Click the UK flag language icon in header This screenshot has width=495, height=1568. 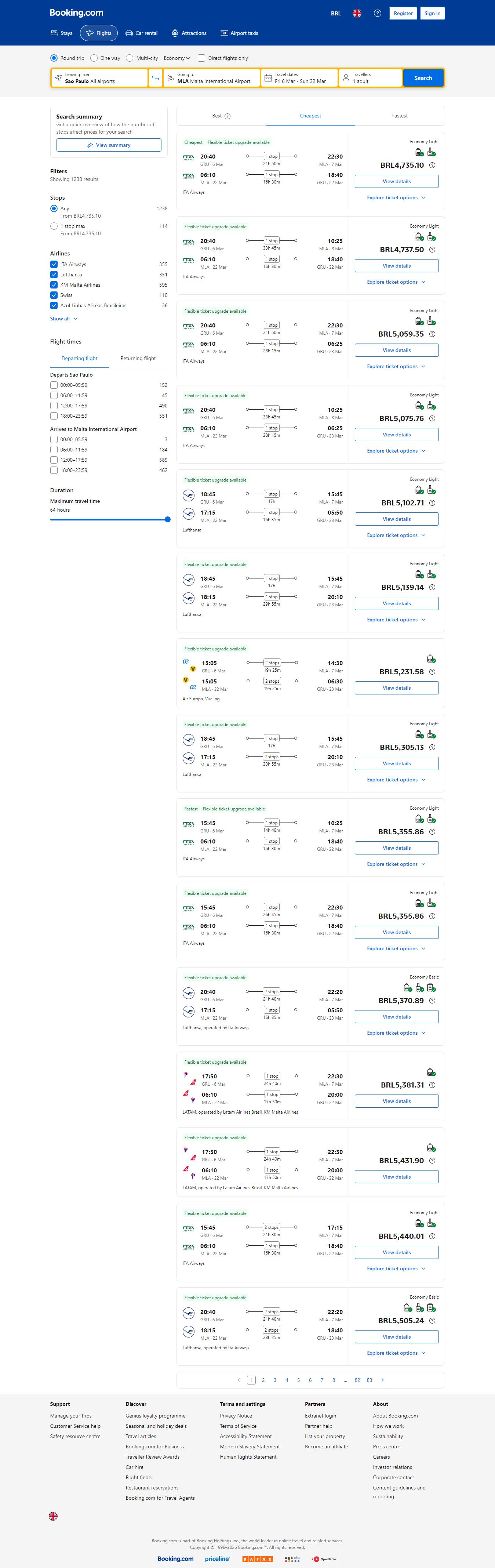[357, 13]
